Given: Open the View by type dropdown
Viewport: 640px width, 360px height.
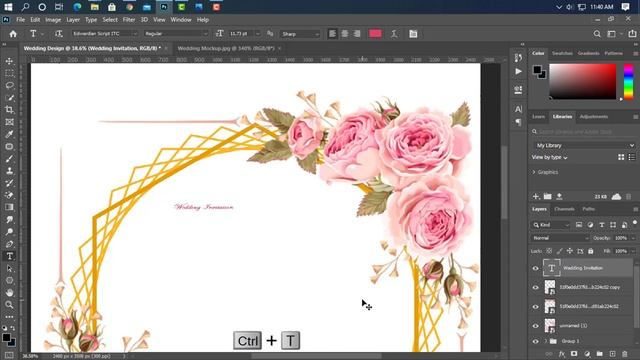Looking at the screenshot, I should pyautogui.click(x=549, y=157).
